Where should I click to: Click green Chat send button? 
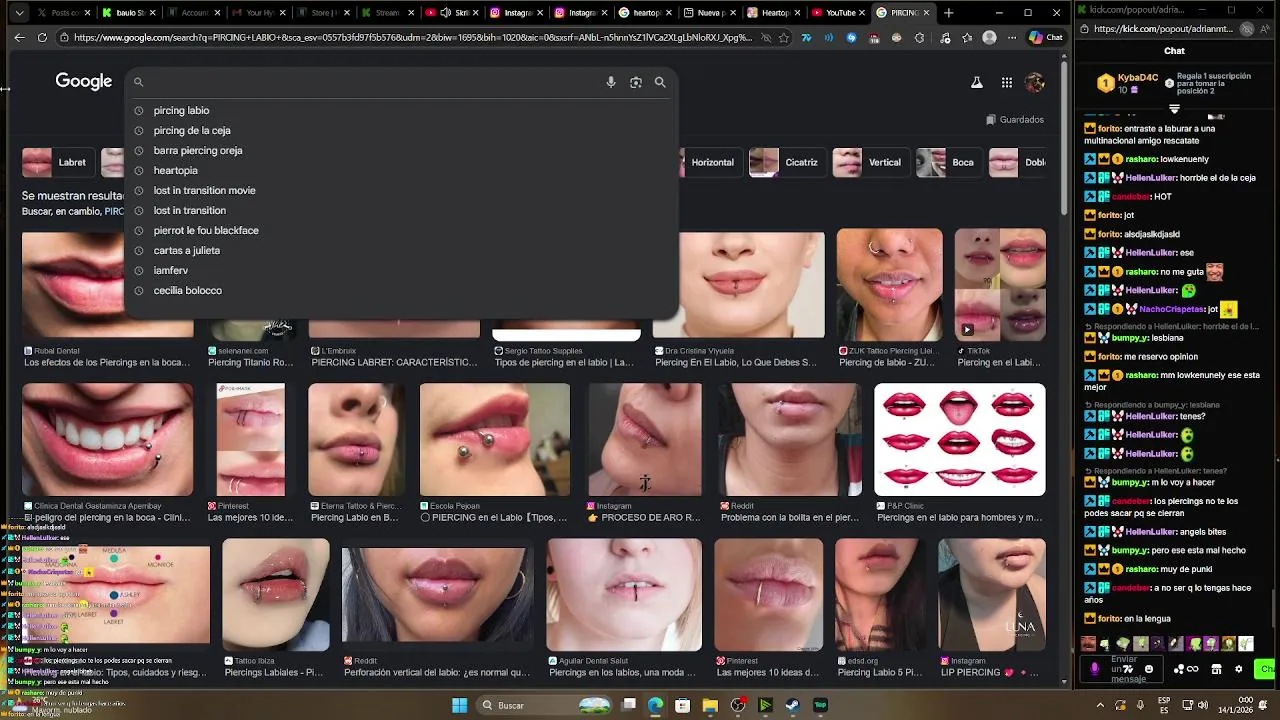[x=1266, y=669]
